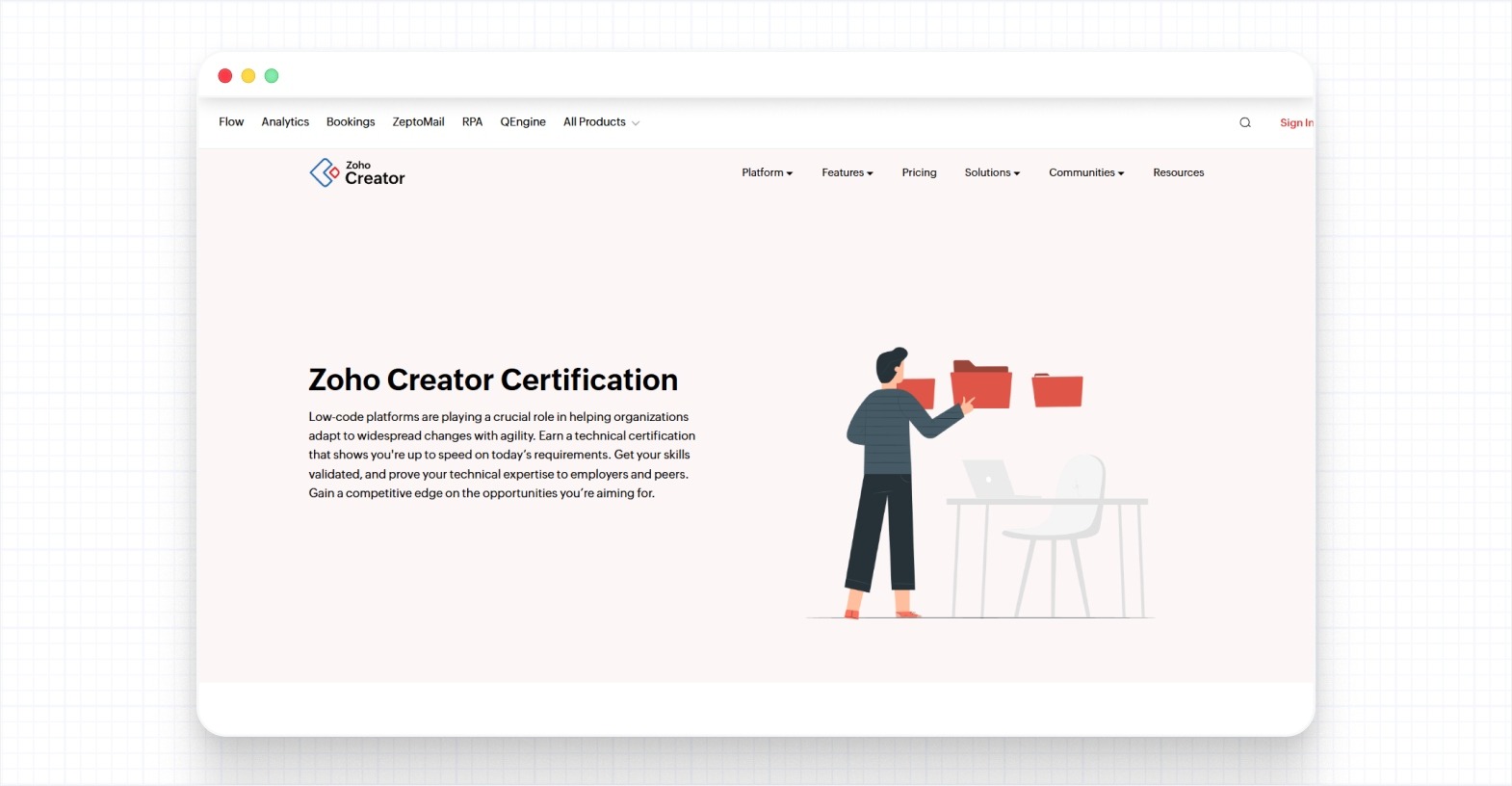The image size is (1512, 786).
Task: Click the Zoho Creator Certification heading
Action: tap(493, 380)
